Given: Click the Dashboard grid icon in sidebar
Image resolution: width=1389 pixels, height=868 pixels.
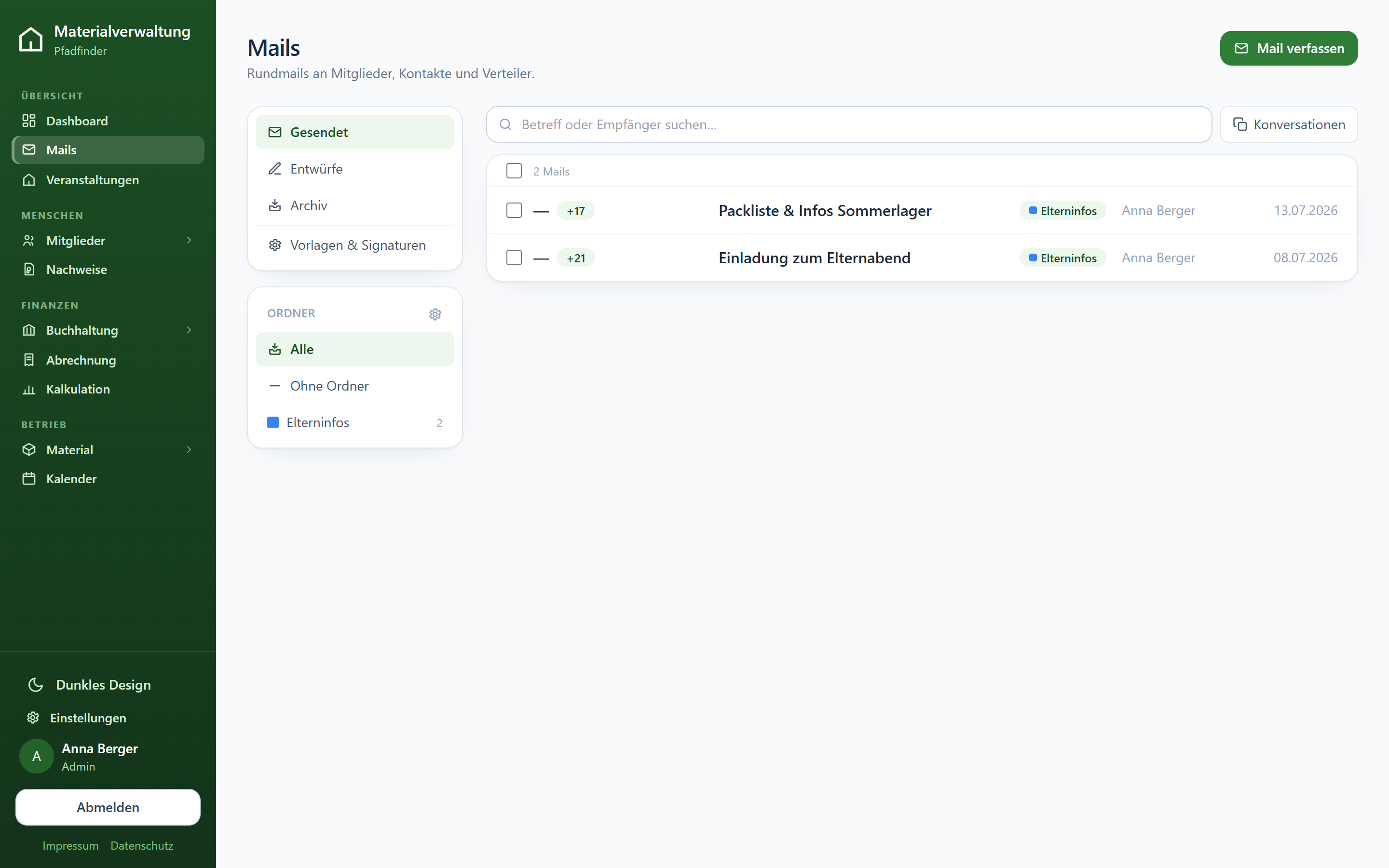Looking at the screenshot, I should tap(29, 121).
